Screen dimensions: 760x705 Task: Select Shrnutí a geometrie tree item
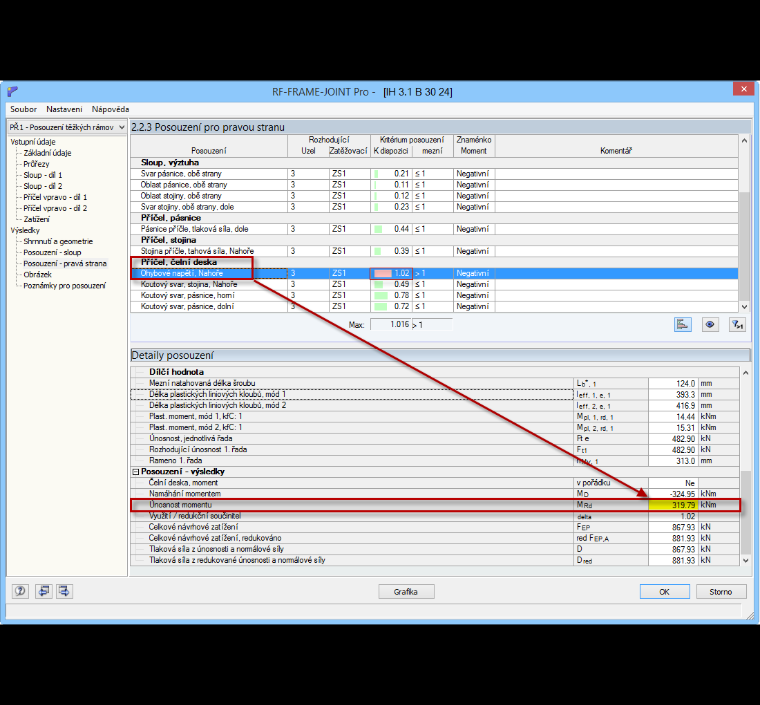(58, 241)
